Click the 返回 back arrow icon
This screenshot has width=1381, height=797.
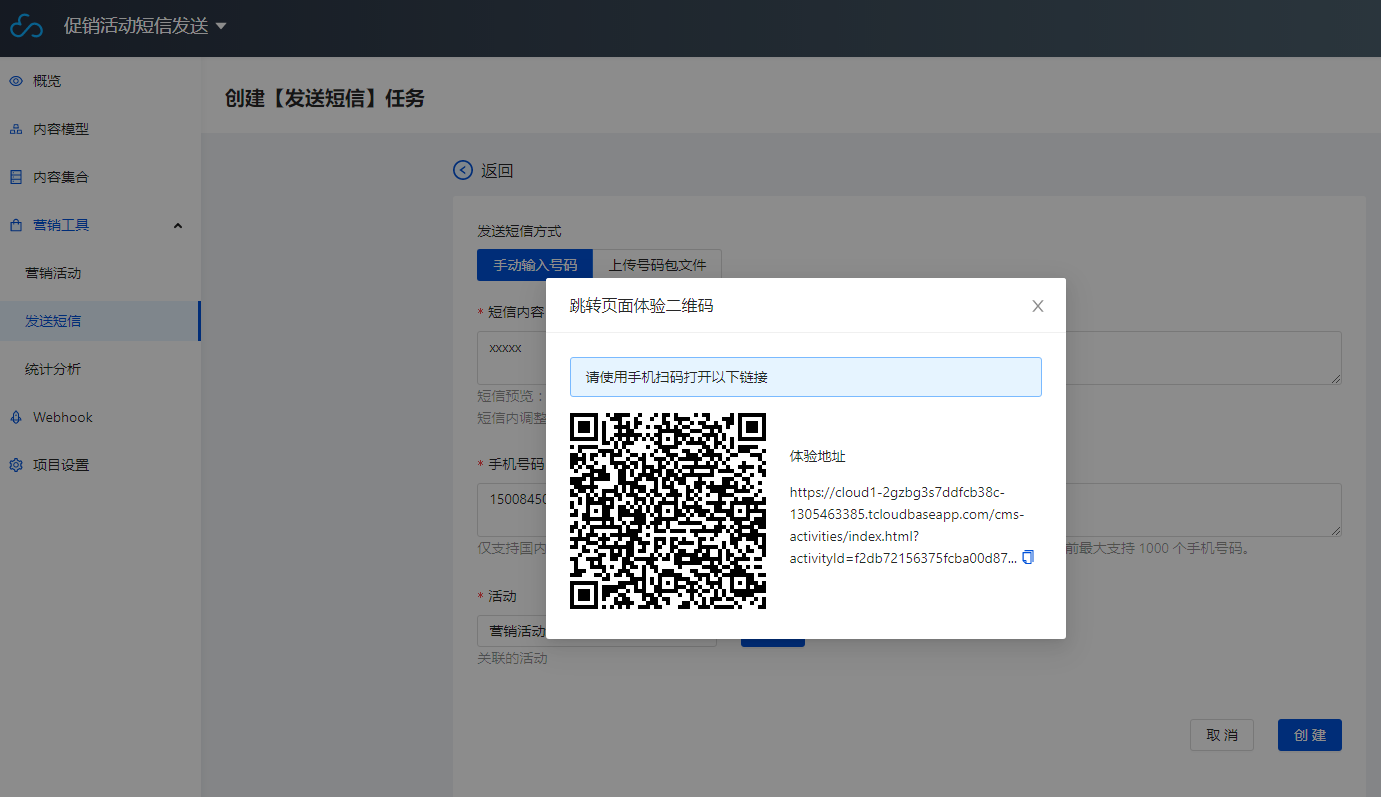463,170
